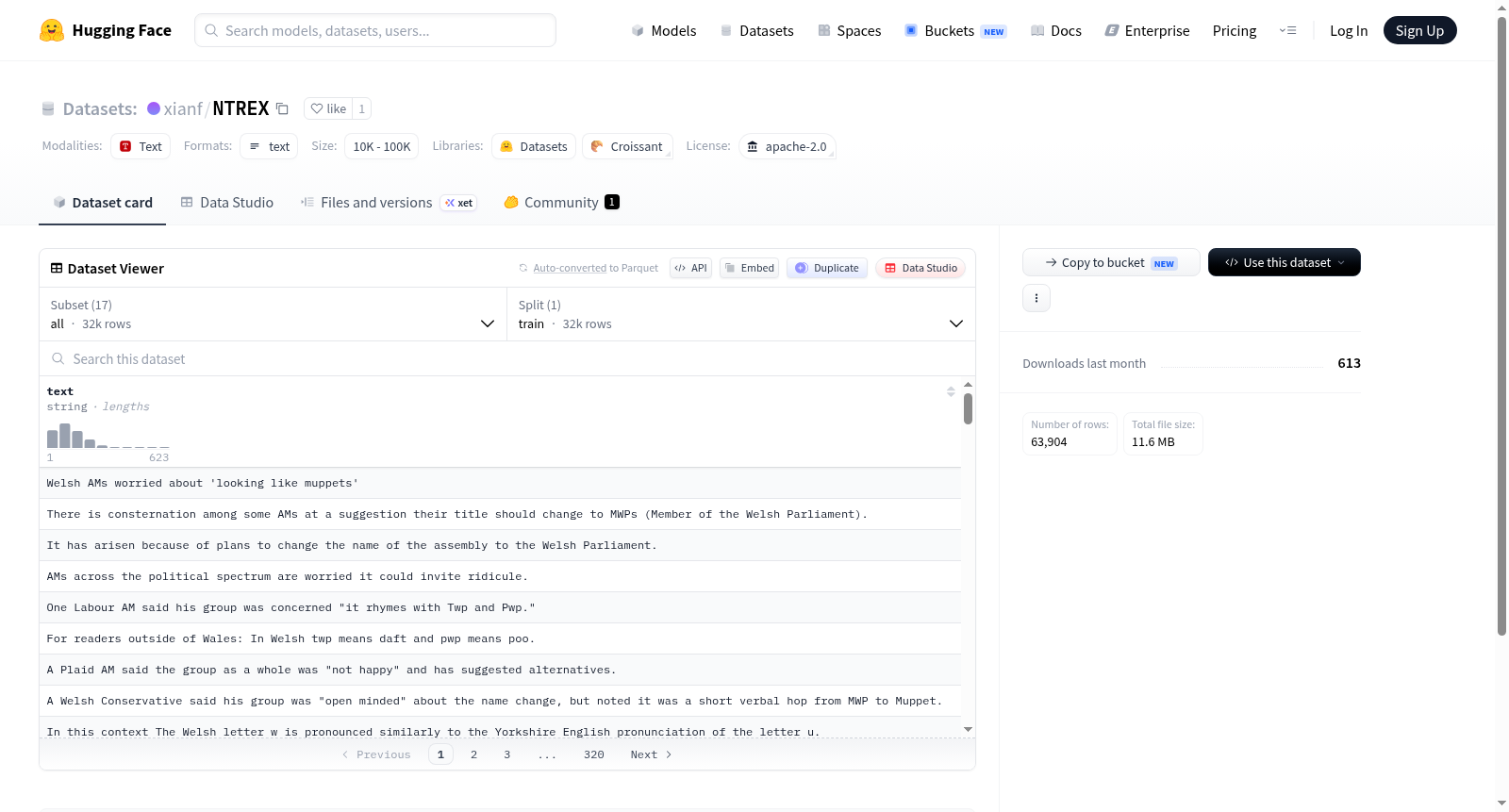Open Buckets in the navigation
This screenshot has width=1509, height=812.
click(x=955, y=30)
